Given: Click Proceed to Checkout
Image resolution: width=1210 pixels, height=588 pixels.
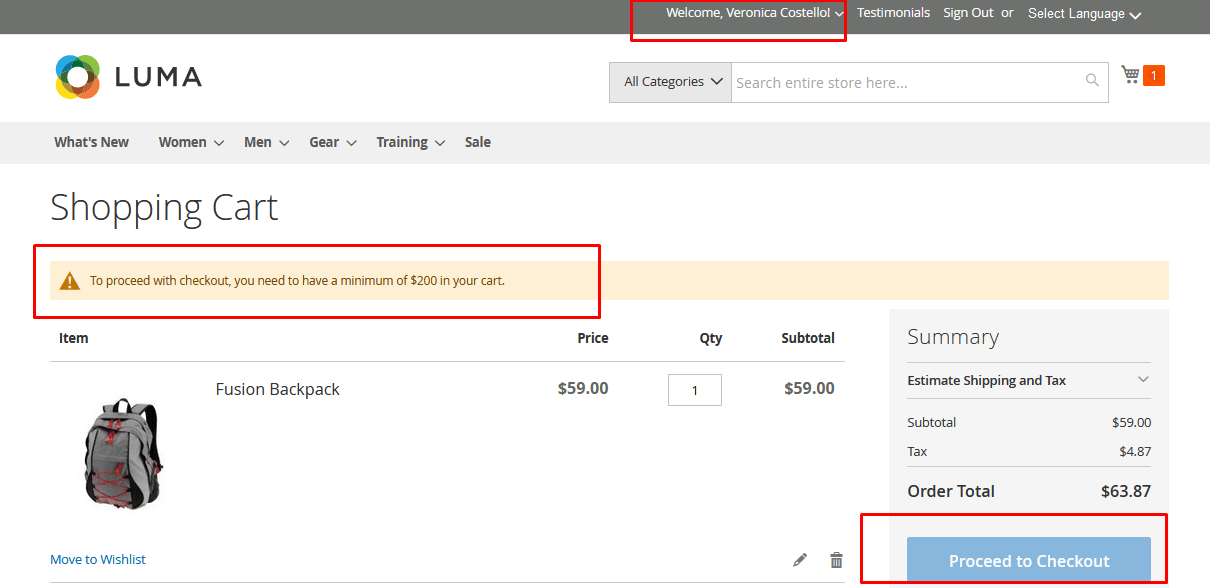Looking at the screenshot, I should click(1028, 560).
